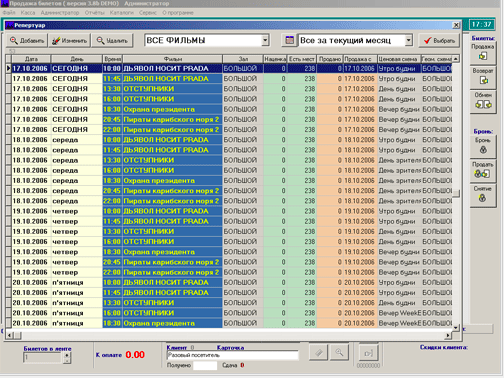Image resolution: width=504 pixels, height=378 pixels.
Task: Open the Каталоги menu
Action: (122, 13)
